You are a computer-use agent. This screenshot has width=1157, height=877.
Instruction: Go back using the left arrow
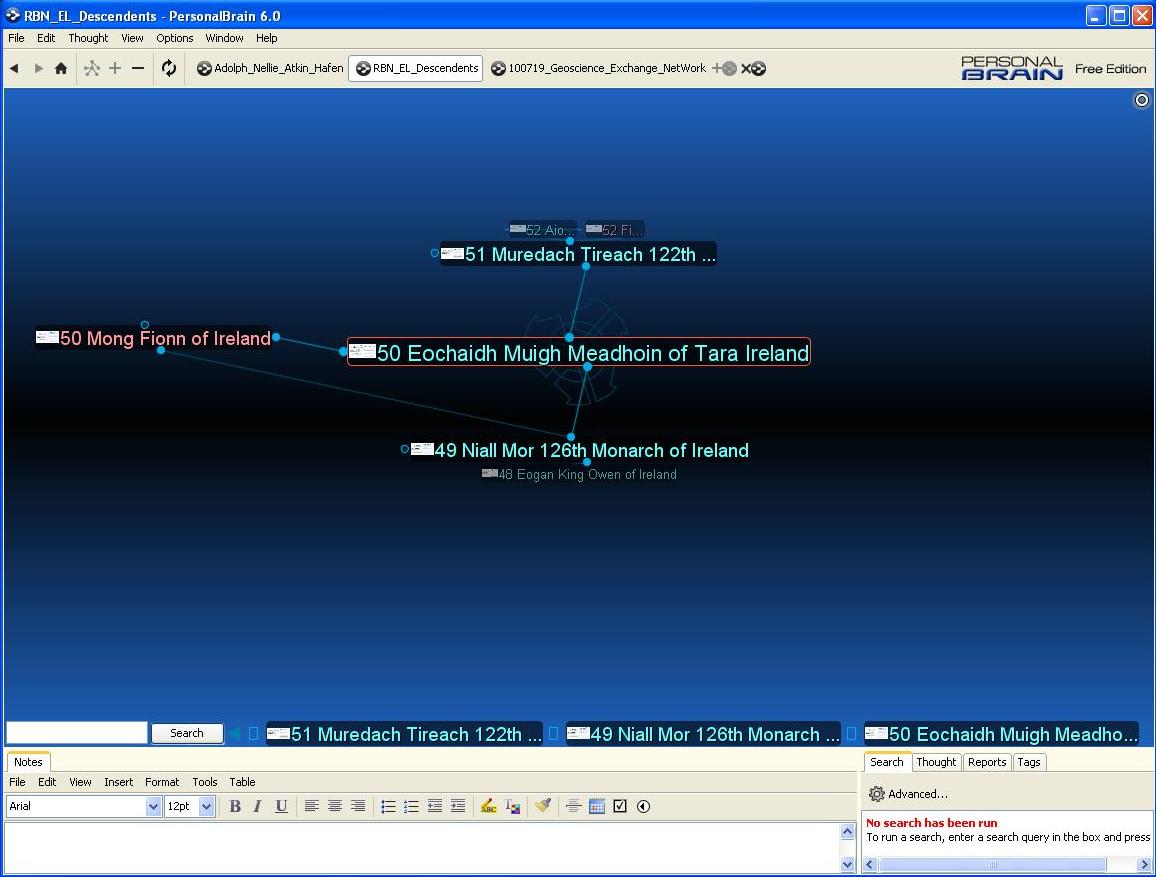14,69
